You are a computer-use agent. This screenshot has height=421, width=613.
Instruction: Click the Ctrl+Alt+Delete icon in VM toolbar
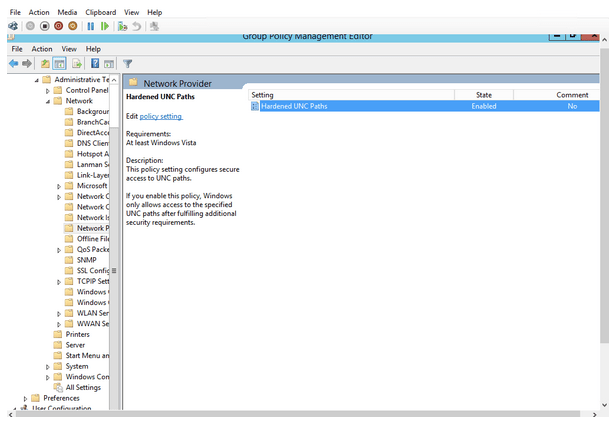point(13,26)
